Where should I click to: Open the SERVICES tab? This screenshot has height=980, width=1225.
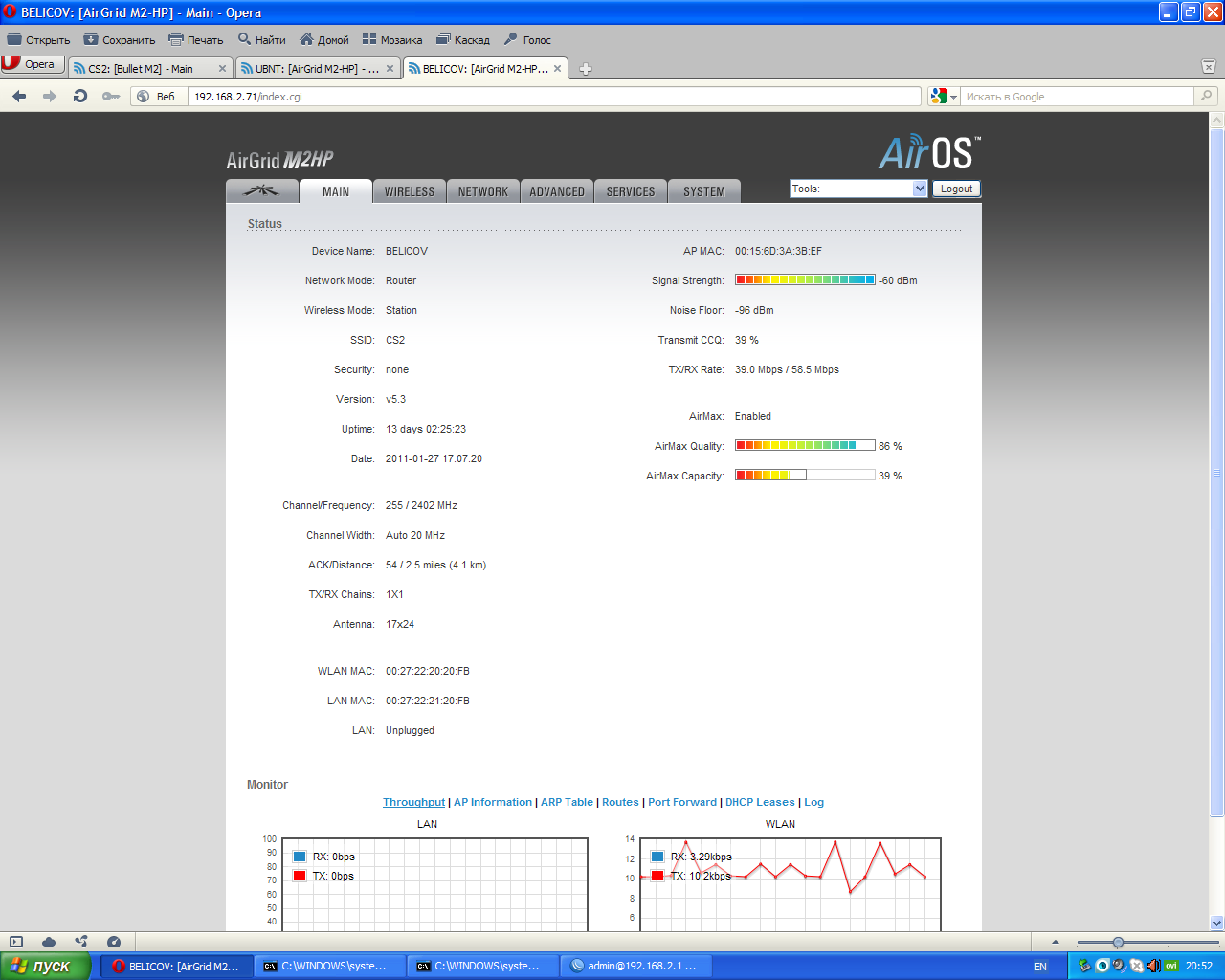(x=631, y=191)
